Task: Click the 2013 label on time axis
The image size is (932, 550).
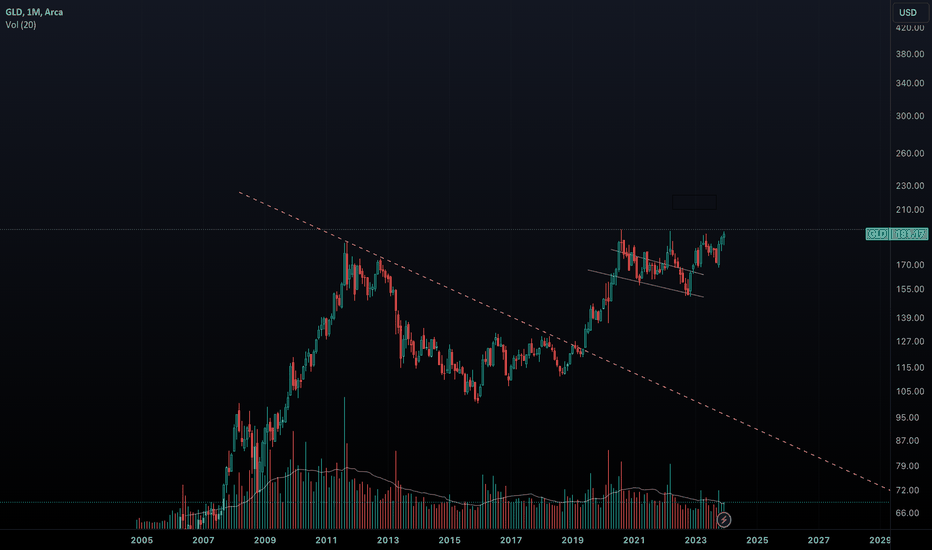Action: [388, 540]
